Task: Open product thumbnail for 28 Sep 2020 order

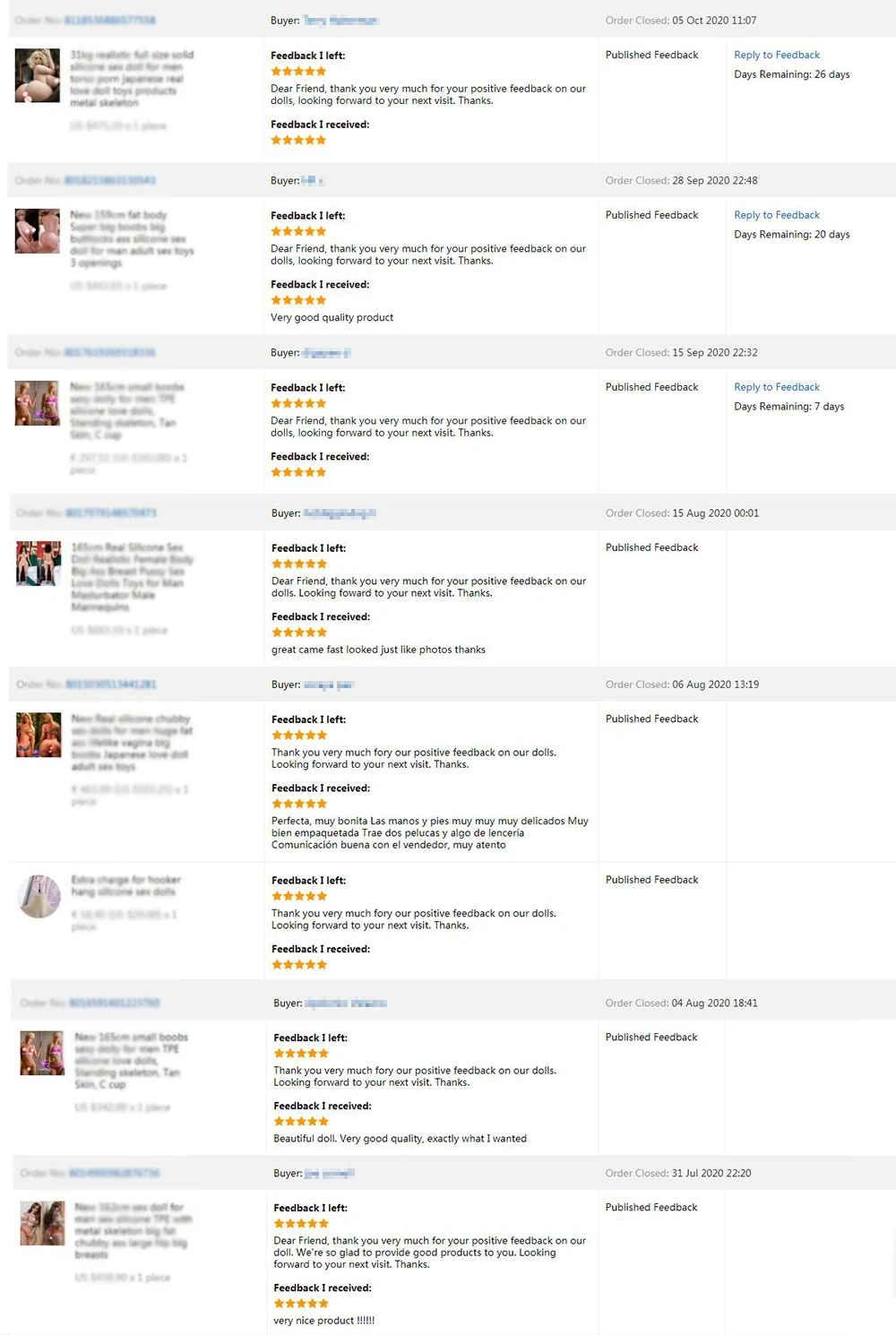Action: [x=38, y=231]
